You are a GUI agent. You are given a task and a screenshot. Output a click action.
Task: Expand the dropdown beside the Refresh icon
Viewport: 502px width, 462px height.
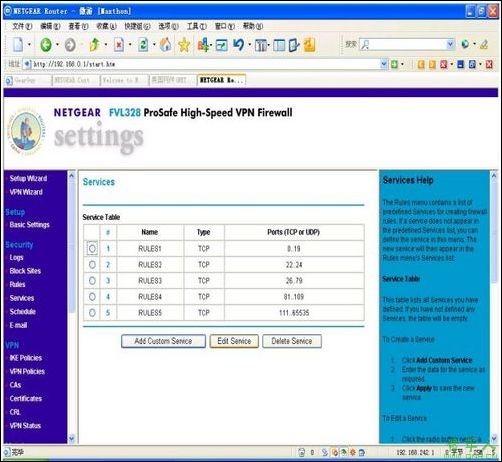click(x=154, y=45)
